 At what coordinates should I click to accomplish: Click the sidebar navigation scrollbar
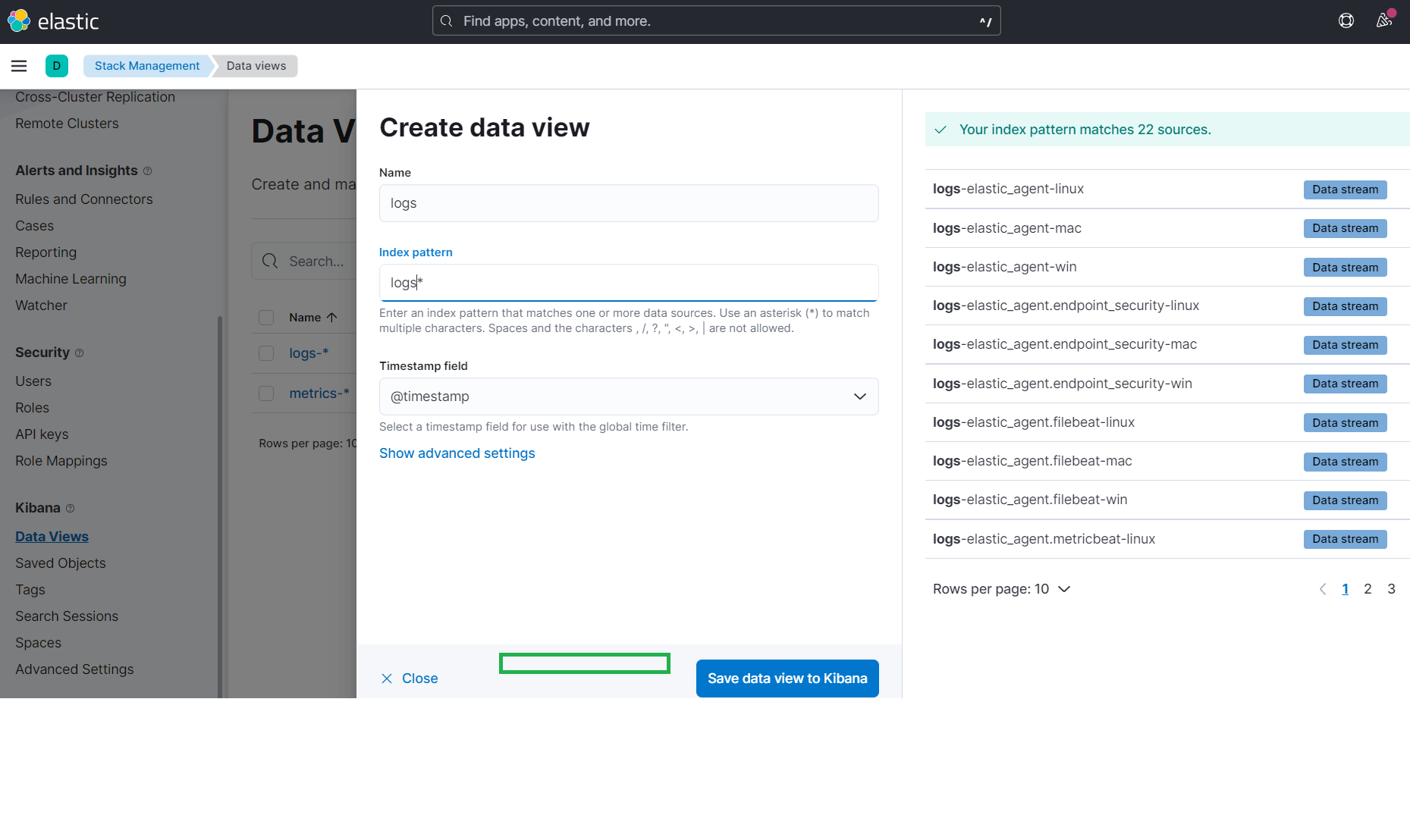point(220,506)
